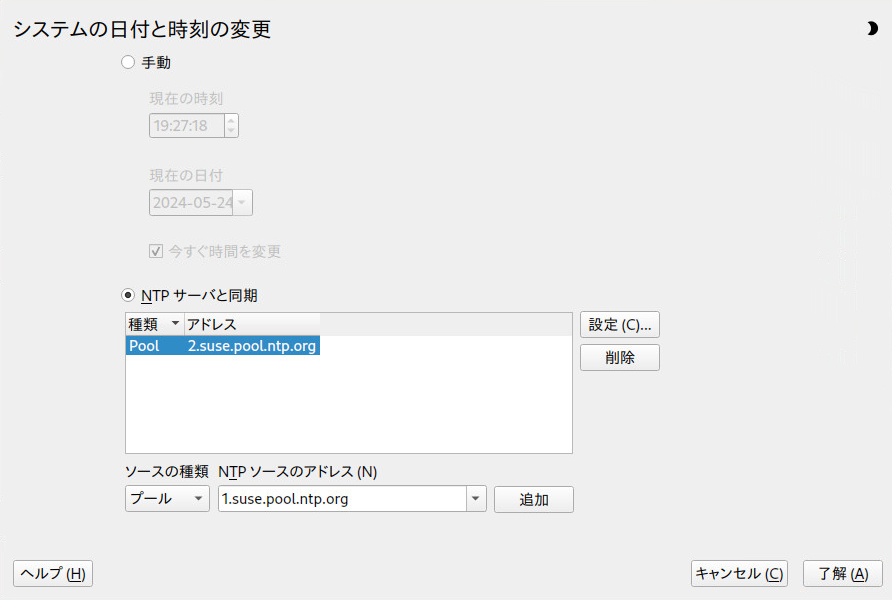
Task: Click the 追加 add button
Action: coord(533,499)
